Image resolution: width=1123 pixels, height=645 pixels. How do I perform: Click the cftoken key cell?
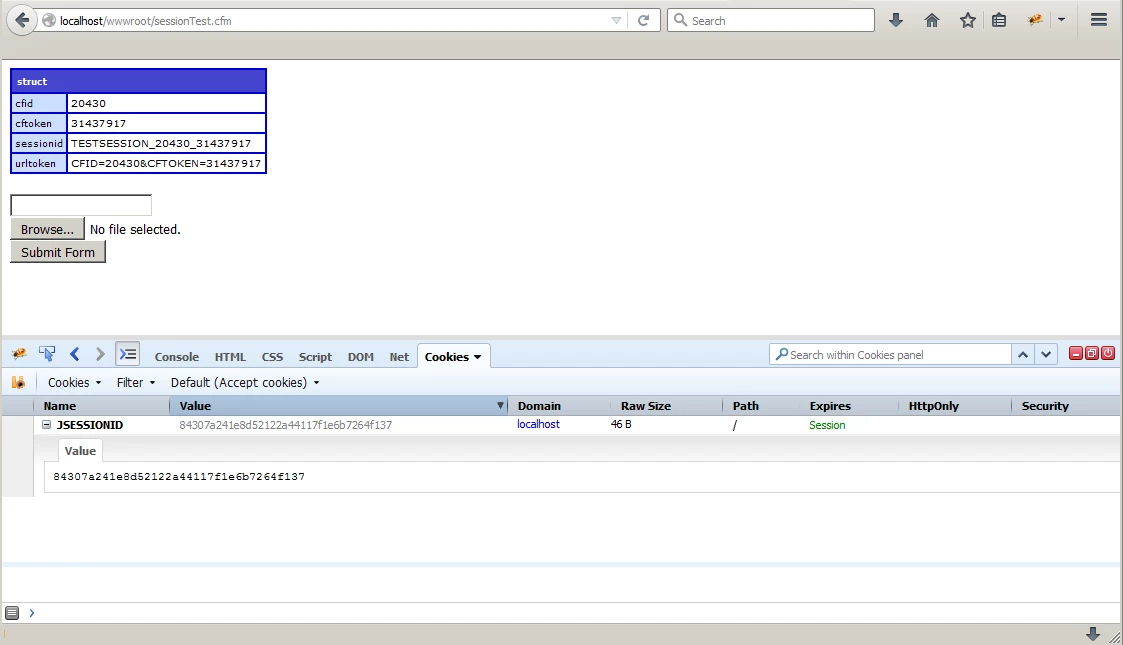[x=39, y=123]
